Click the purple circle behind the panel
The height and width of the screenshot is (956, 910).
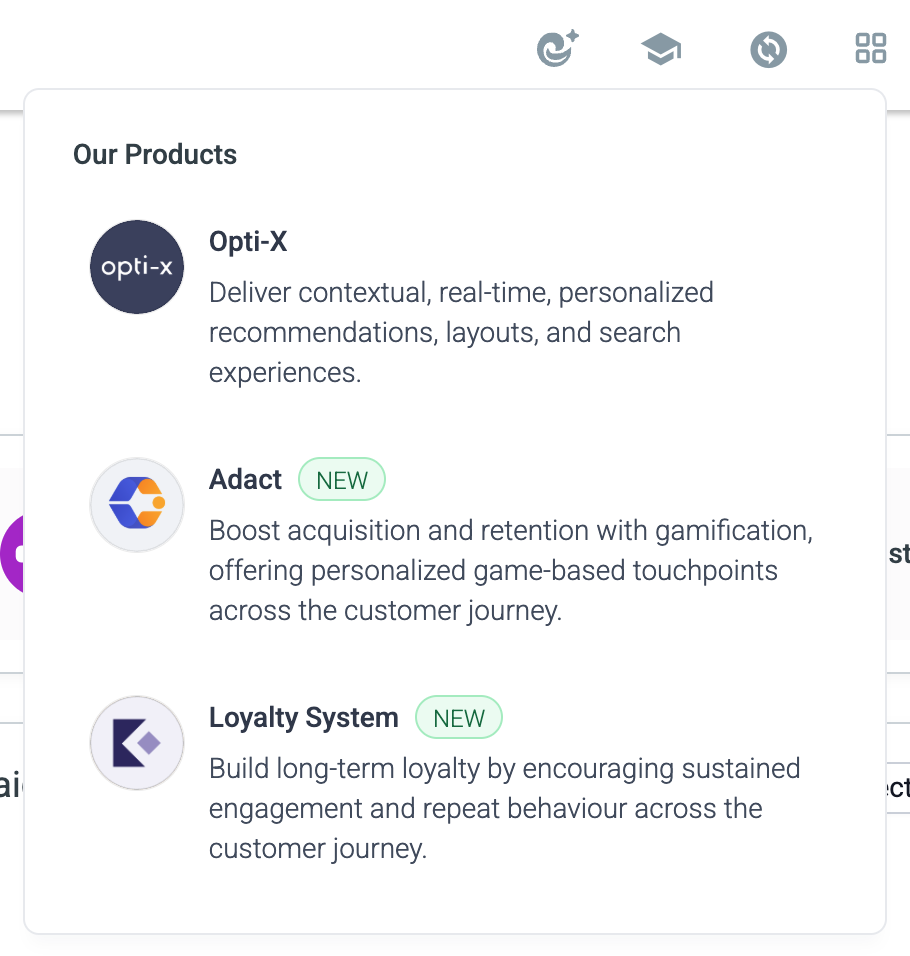click(x=12, y=554)
